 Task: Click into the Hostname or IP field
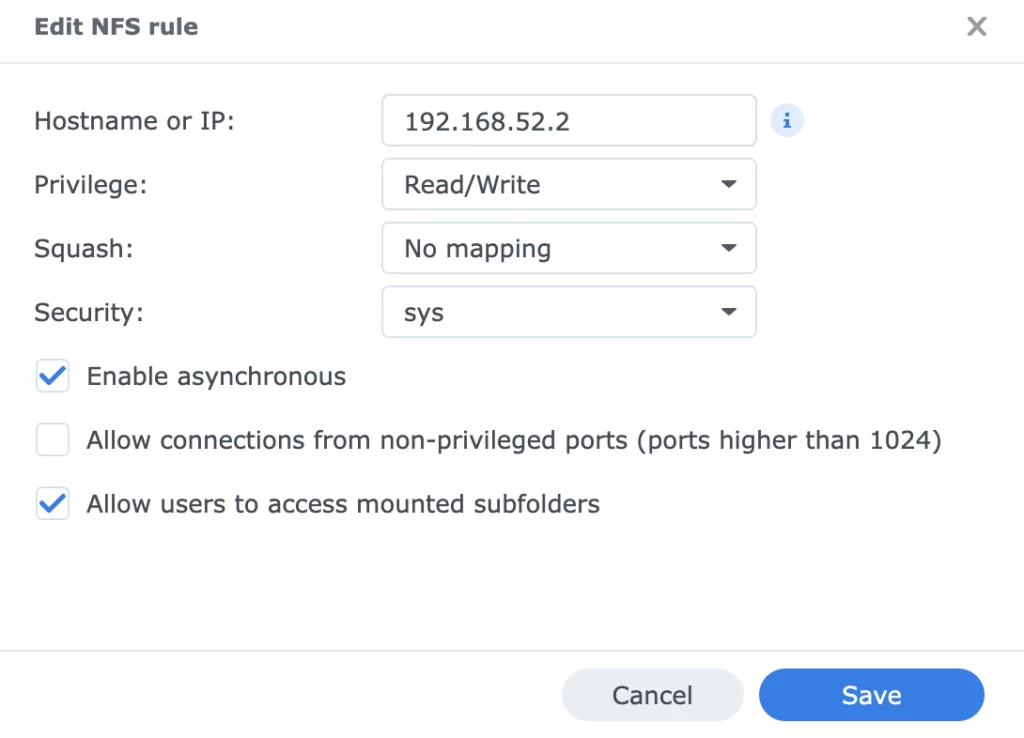(568, 121)
